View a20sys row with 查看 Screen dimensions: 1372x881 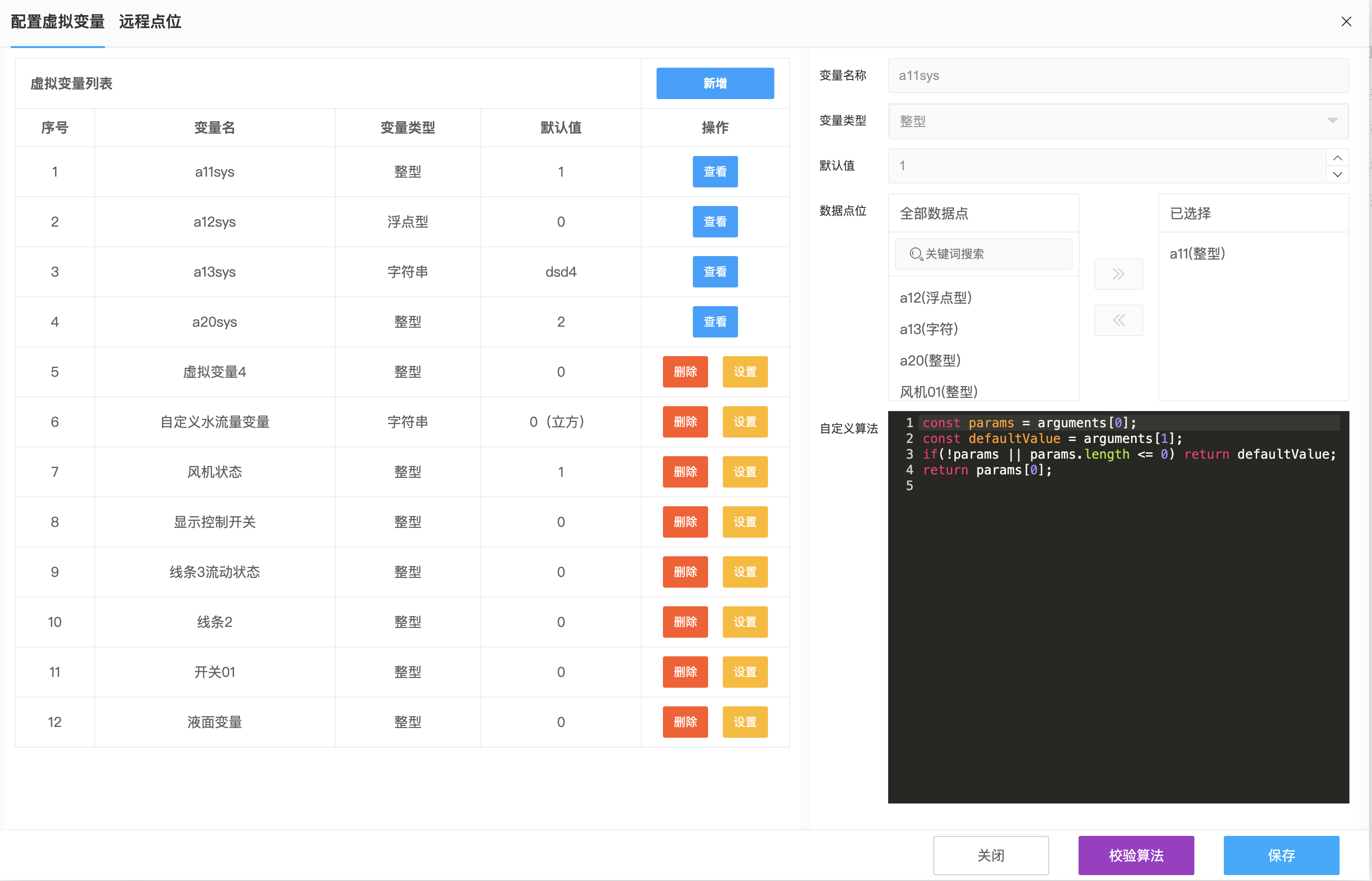pos(714,321)
